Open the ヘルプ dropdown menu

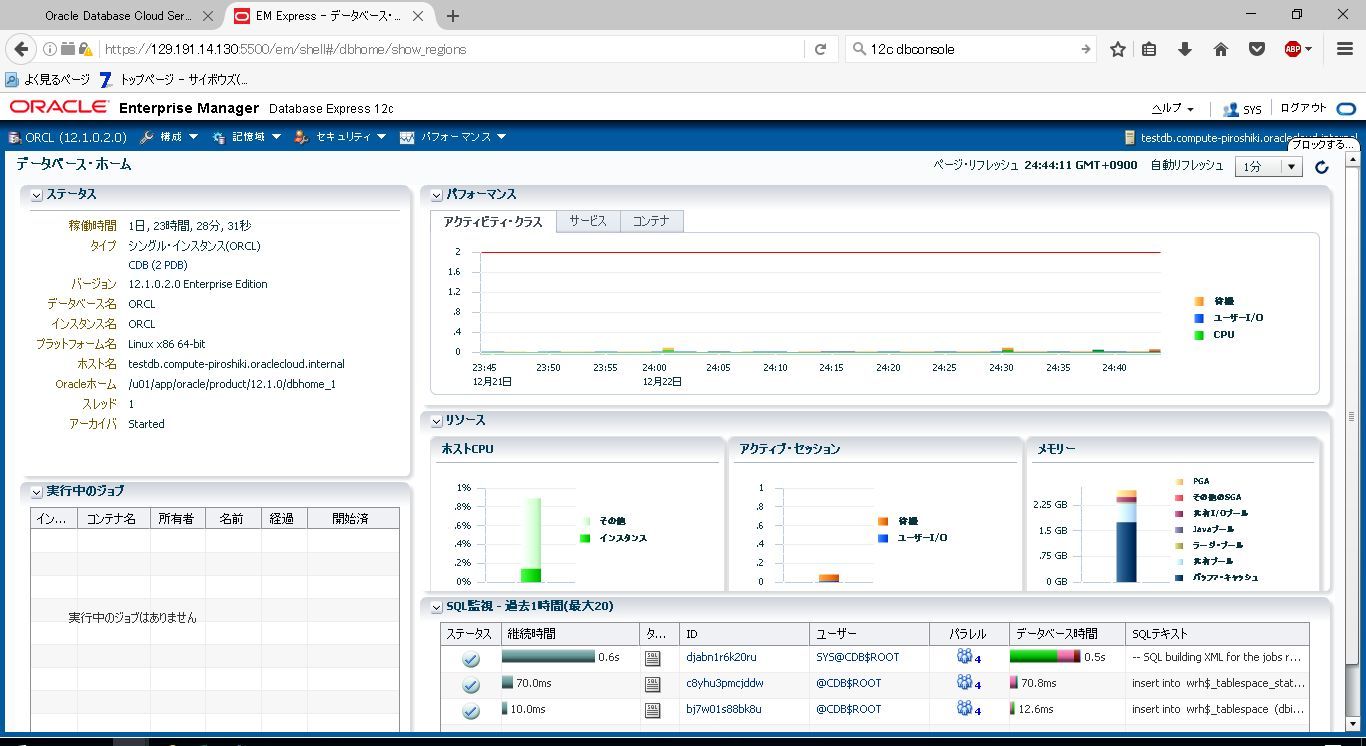point(1173,109)
